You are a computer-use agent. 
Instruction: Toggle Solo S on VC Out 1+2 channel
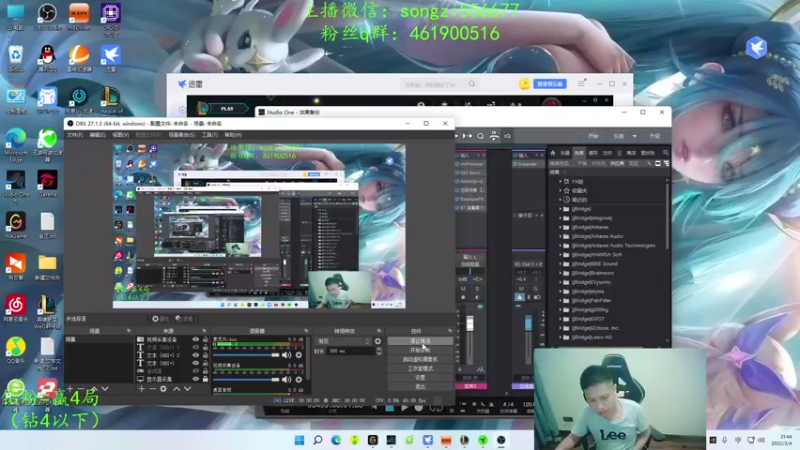[535, 289]
